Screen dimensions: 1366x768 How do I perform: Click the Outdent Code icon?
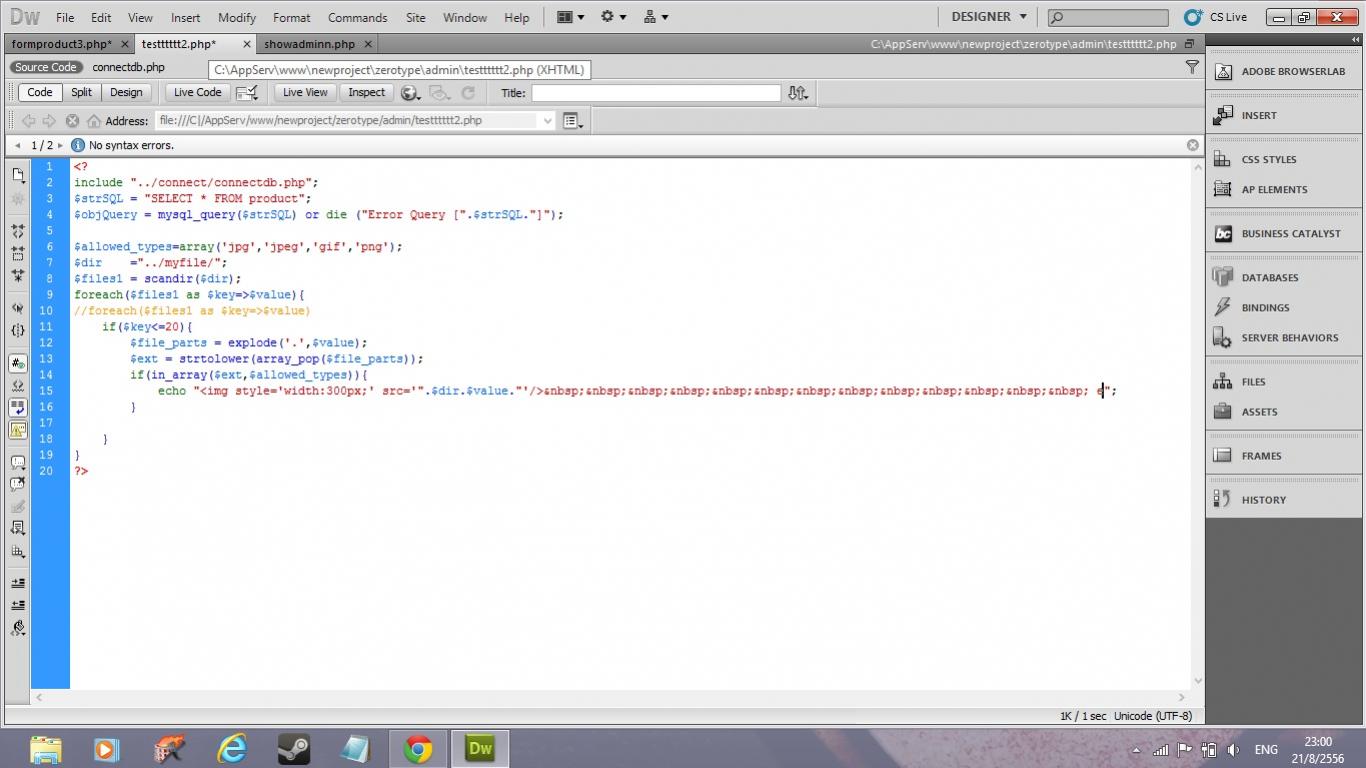(x=18, y=605)
